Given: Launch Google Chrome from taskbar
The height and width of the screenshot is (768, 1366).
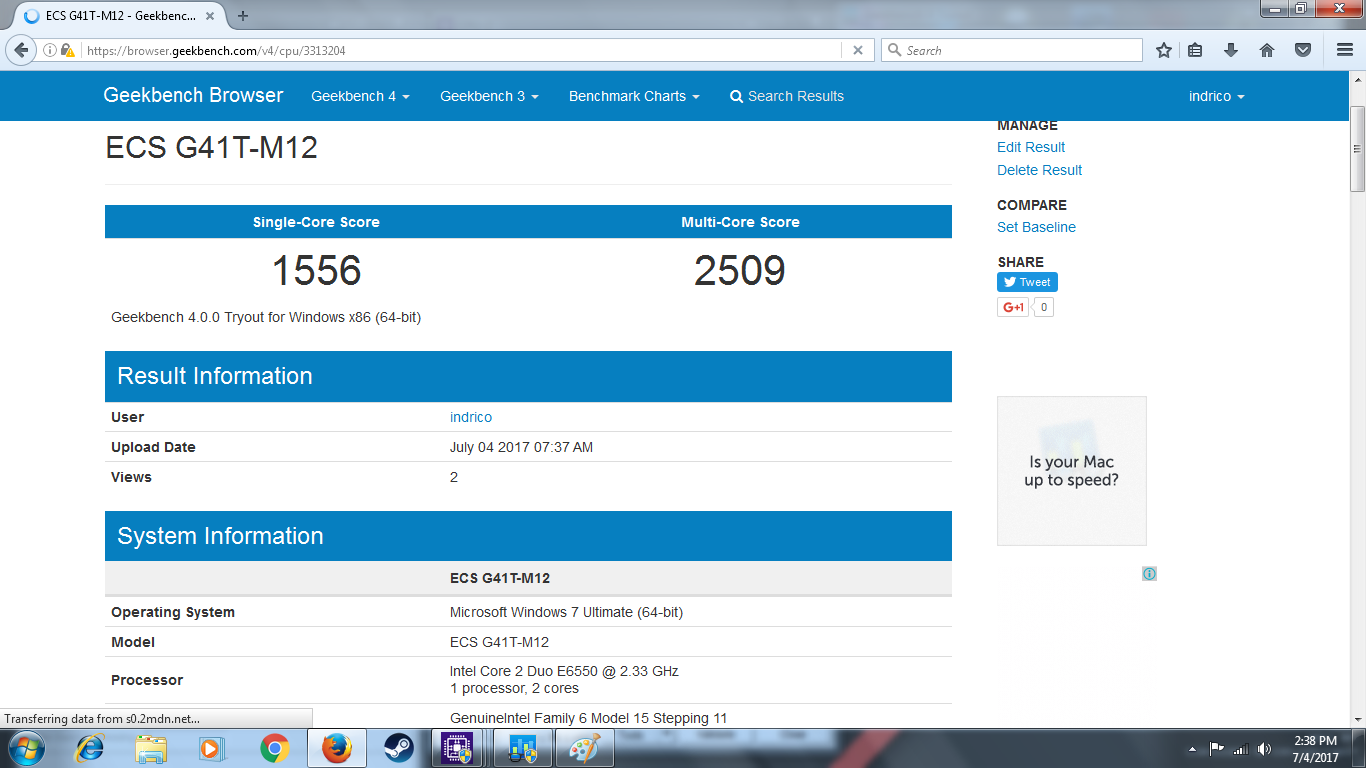Looking at the screenshot, I should tap(274, 748).
